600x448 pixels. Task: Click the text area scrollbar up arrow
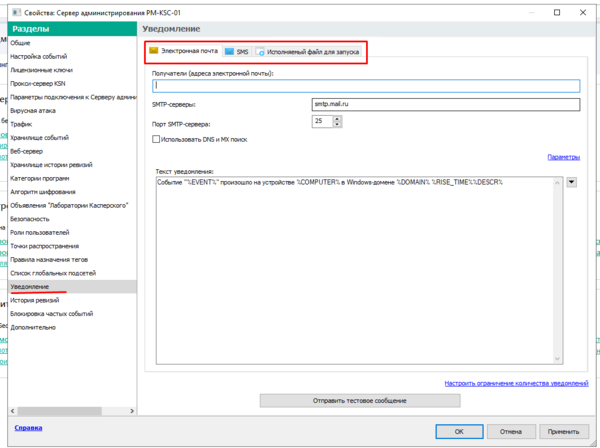tap(557, 183)
